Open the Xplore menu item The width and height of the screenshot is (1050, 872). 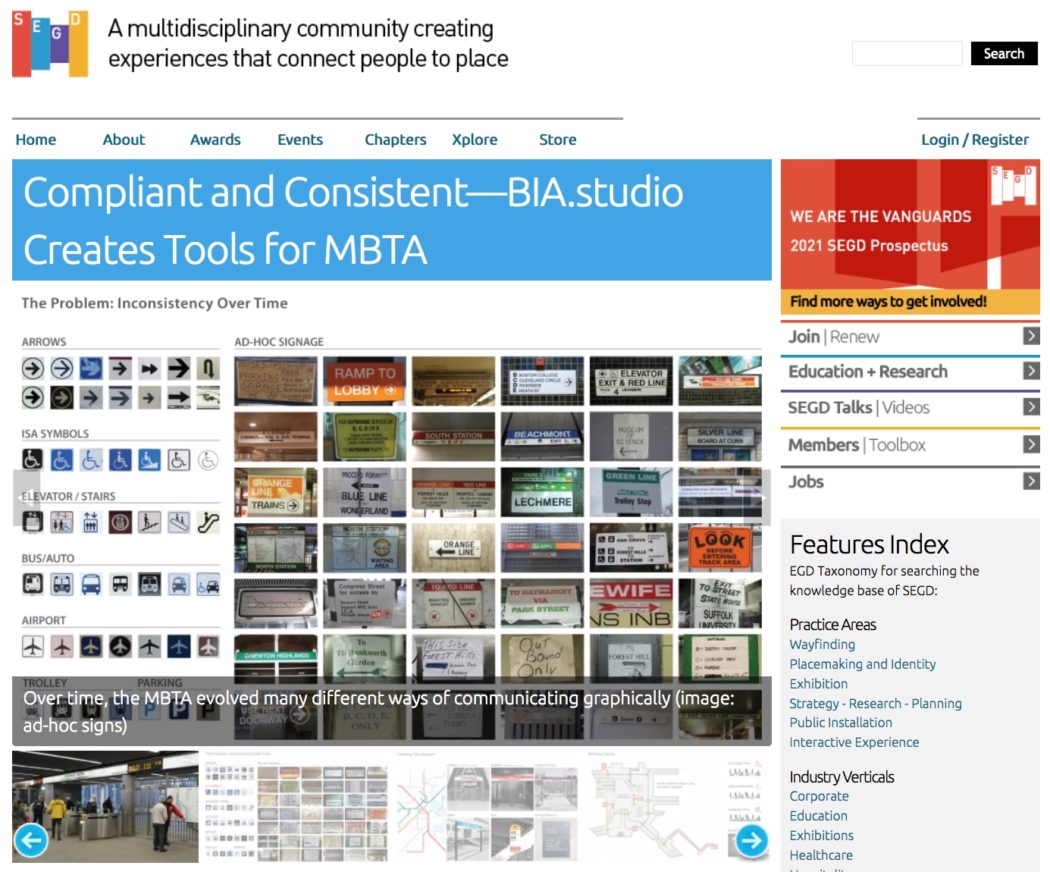coord(474,139)
